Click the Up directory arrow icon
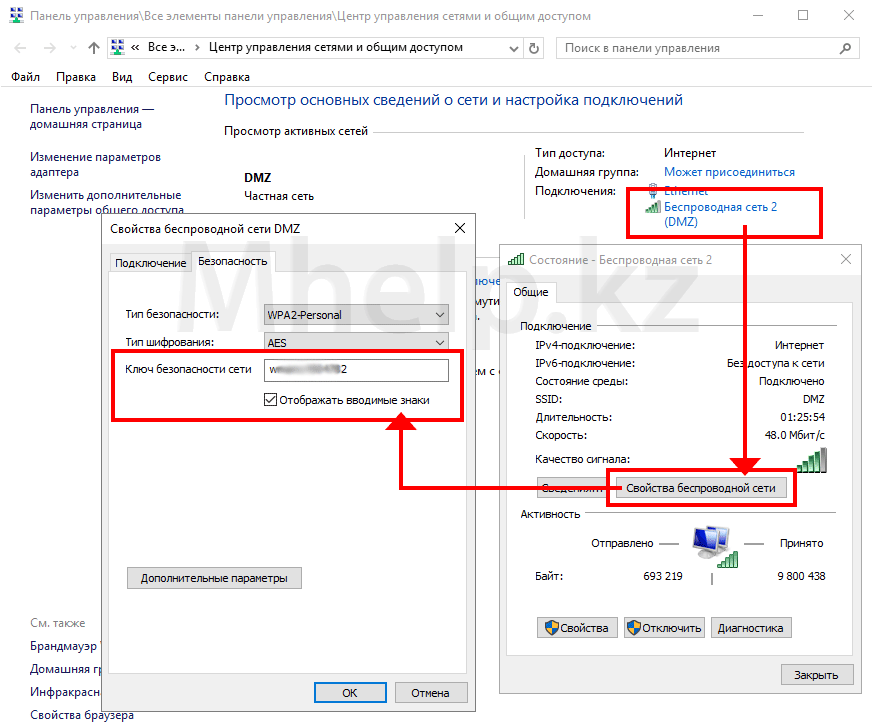 pyautogui.click(x=94, y=48)
